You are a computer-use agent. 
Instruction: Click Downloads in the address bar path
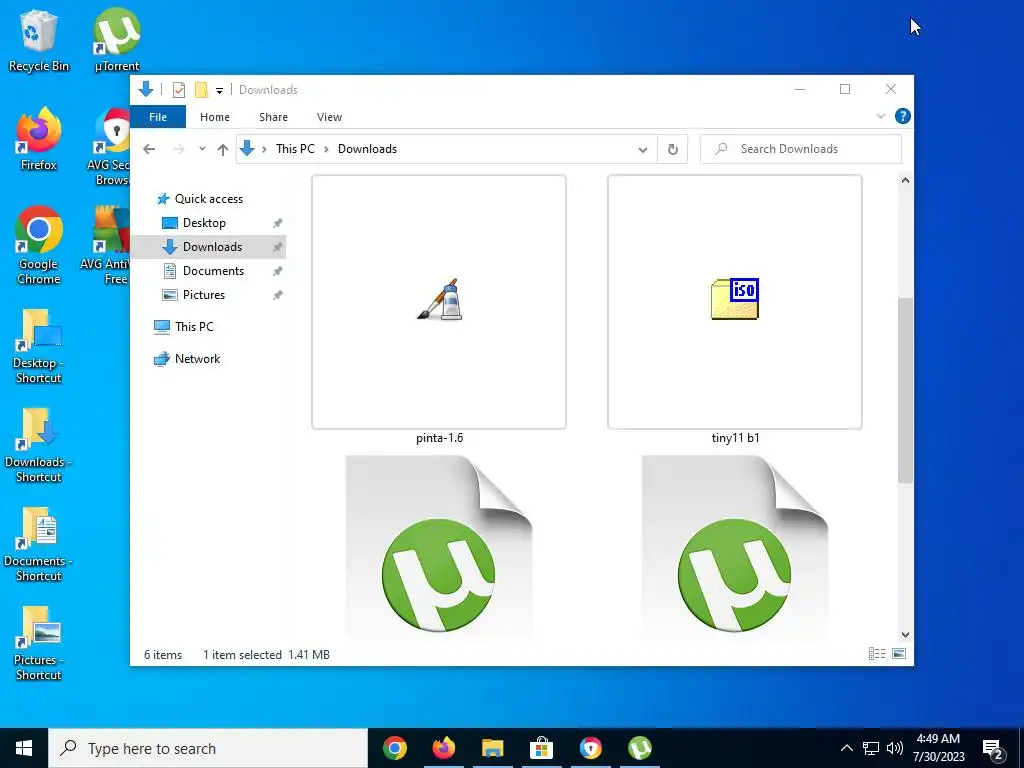click(367, 149)
